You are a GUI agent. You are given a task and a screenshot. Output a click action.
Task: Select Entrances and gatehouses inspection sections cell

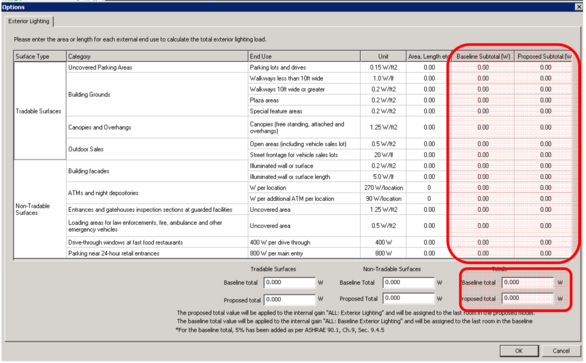click(x=157, y=209)
